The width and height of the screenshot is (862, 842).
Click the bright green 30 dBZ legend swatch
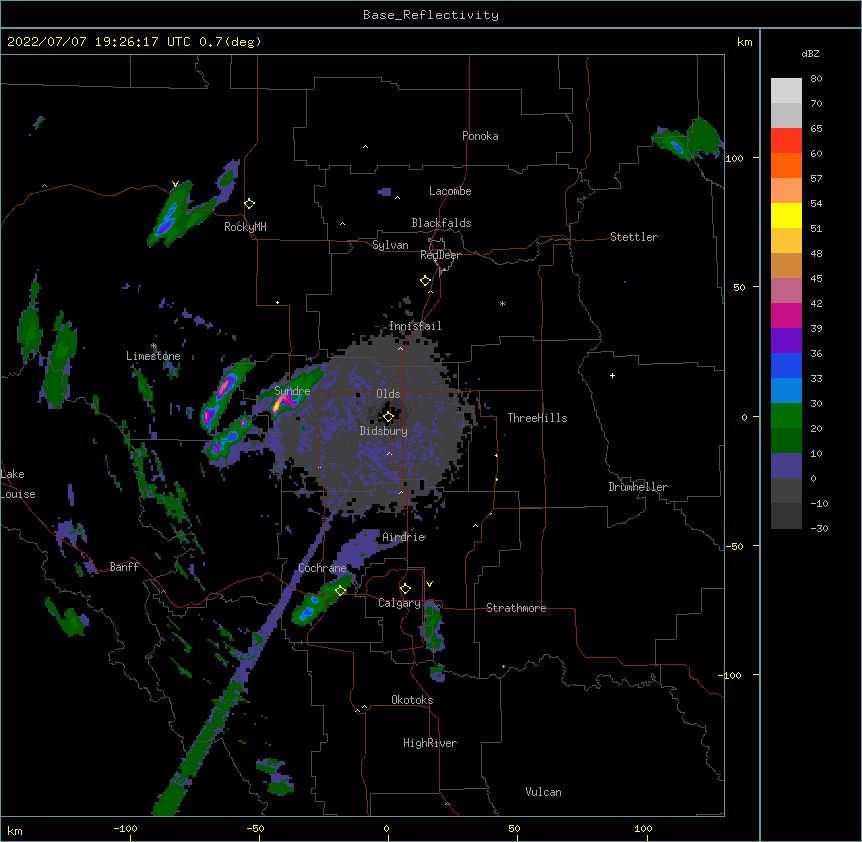coord(786,416)
